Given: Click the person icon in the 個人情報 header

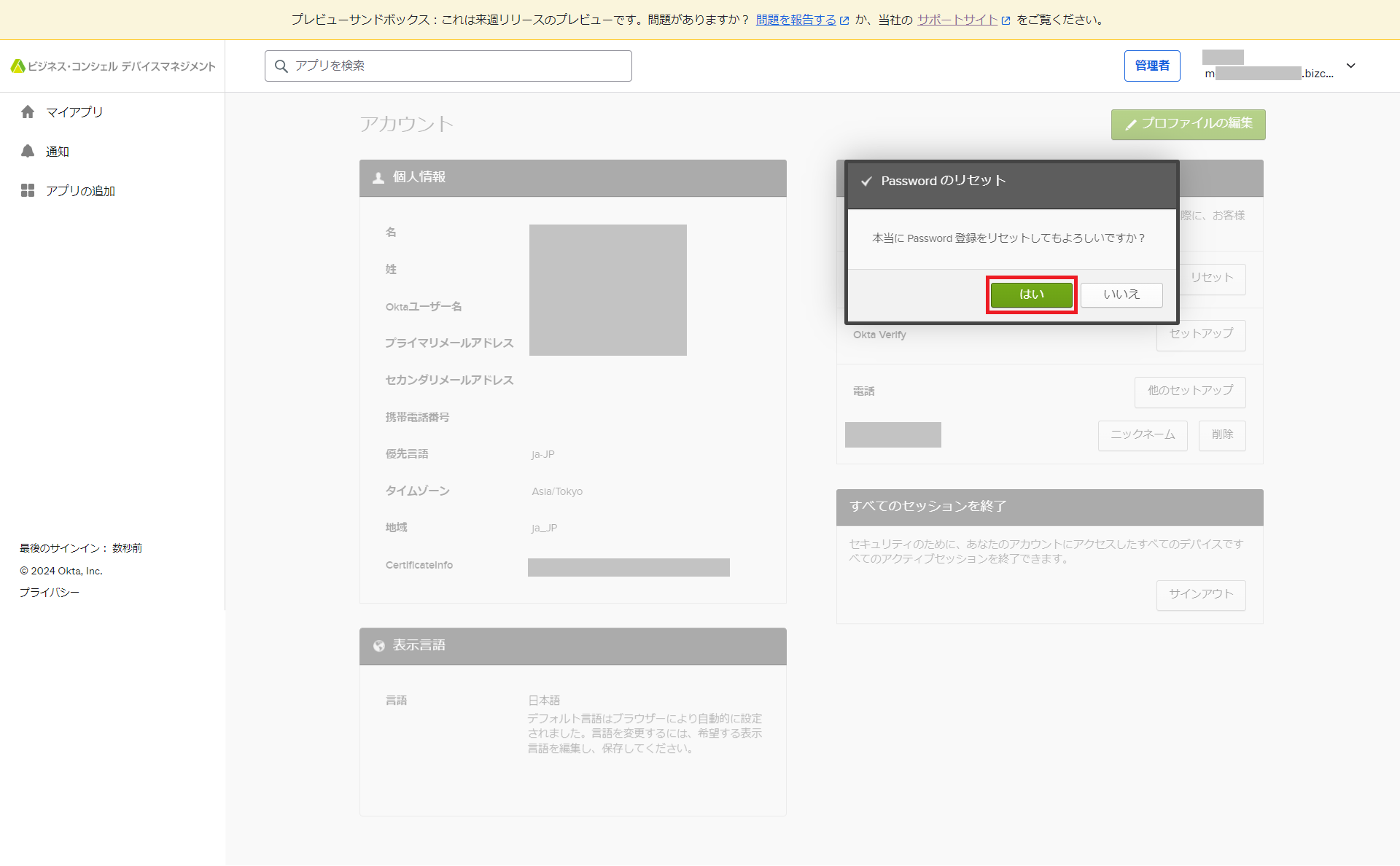Looking at the screenshot, I should pos(378,178).
